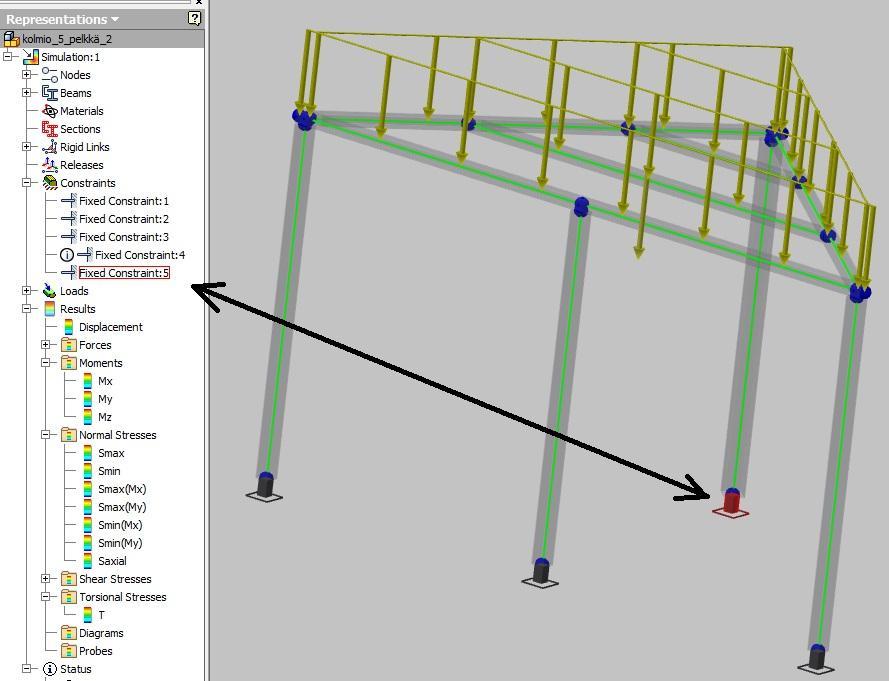Click the Status info icon
Viewport: 889px width, 681px height.
50,669
